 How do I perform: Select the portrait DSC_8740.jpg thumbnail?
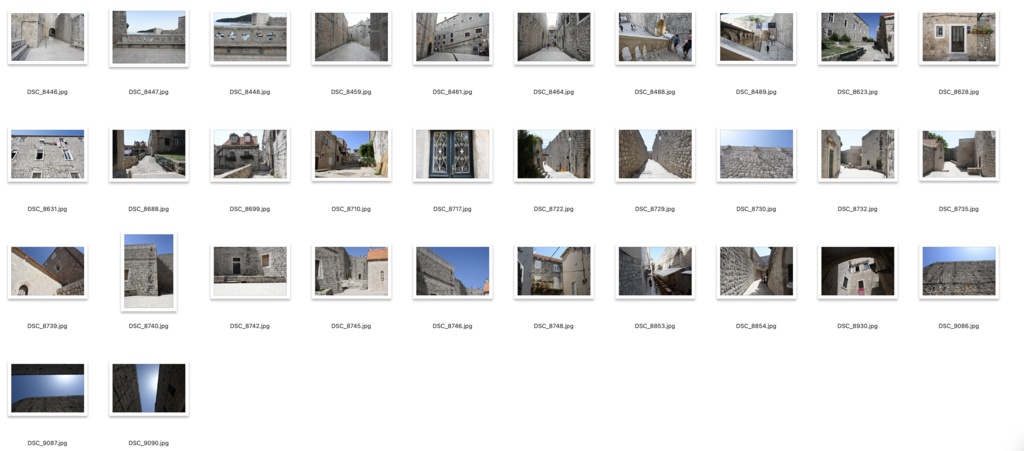tap(148, 271)
